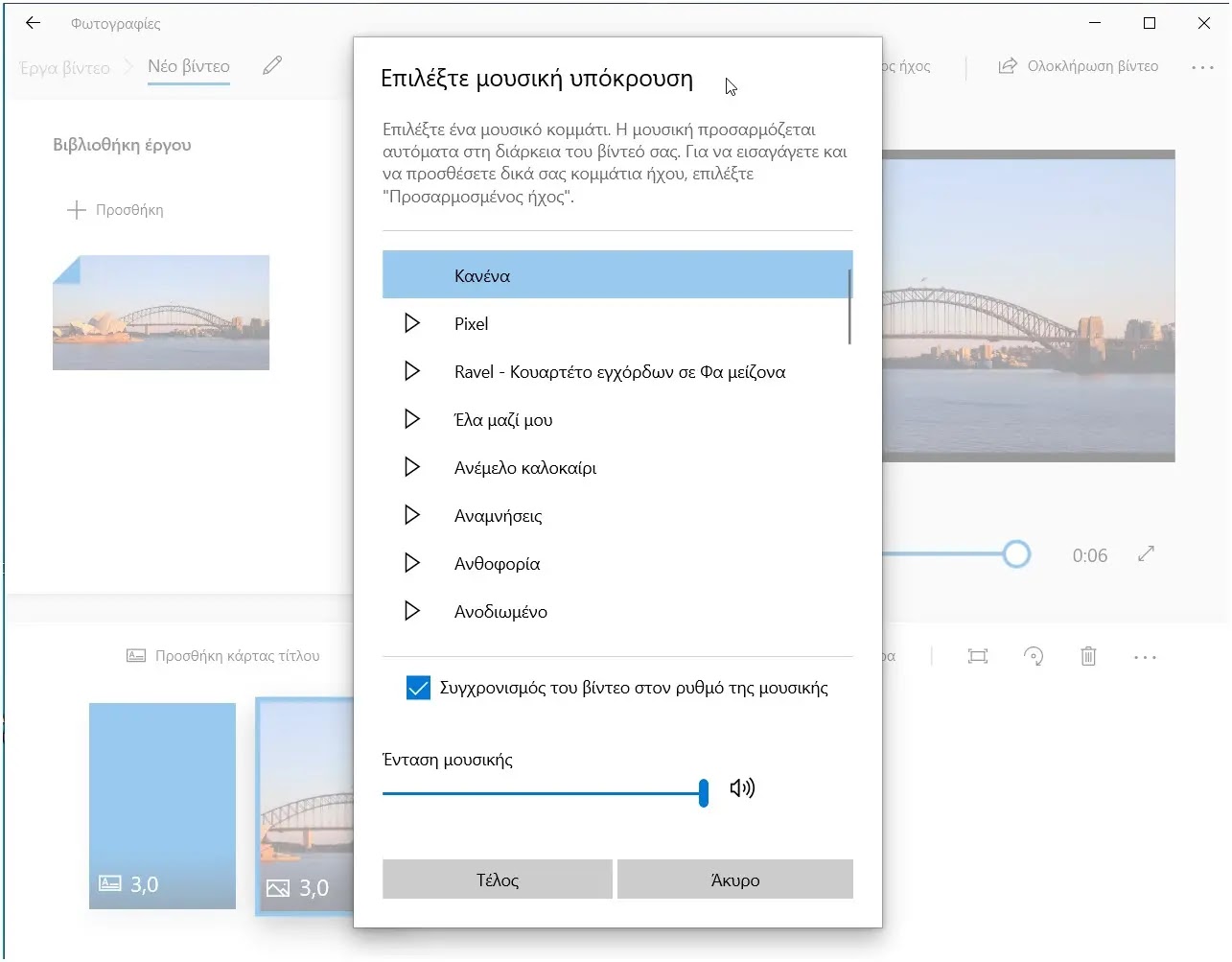The image size is (1232, 962).
Task: Select the Pixel track name
Action: 471,324
